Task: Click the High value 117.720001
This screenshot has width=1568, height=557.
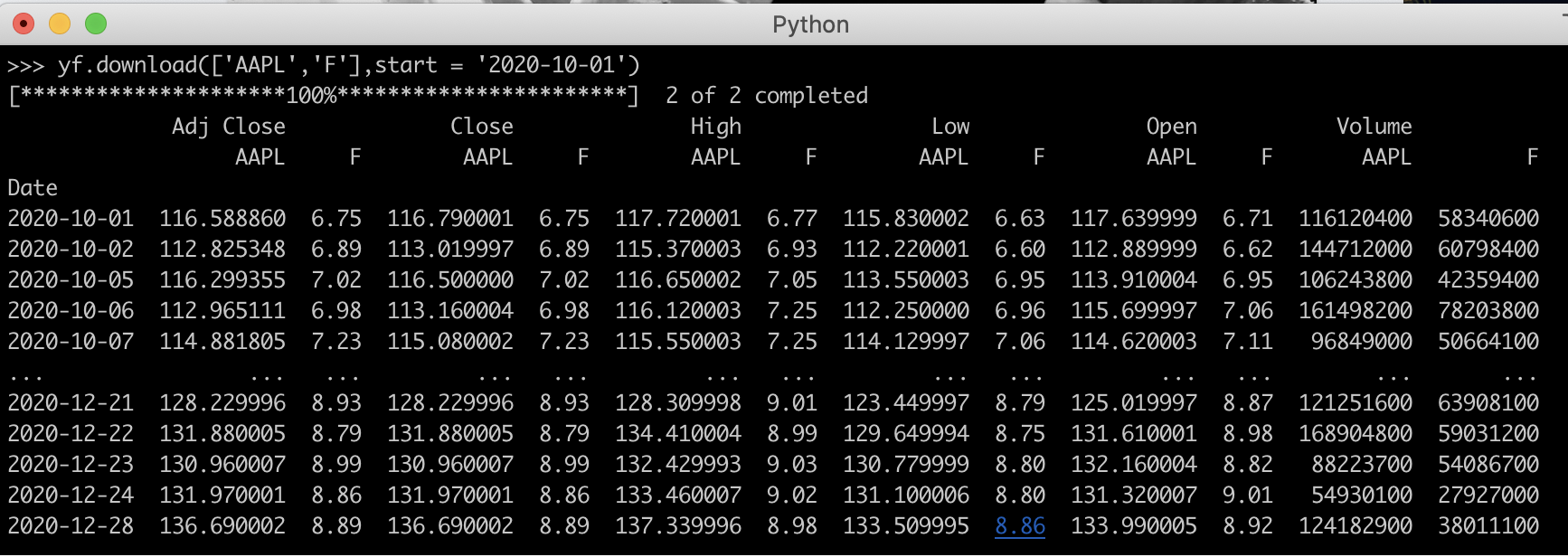Action: tap(678, 219)
